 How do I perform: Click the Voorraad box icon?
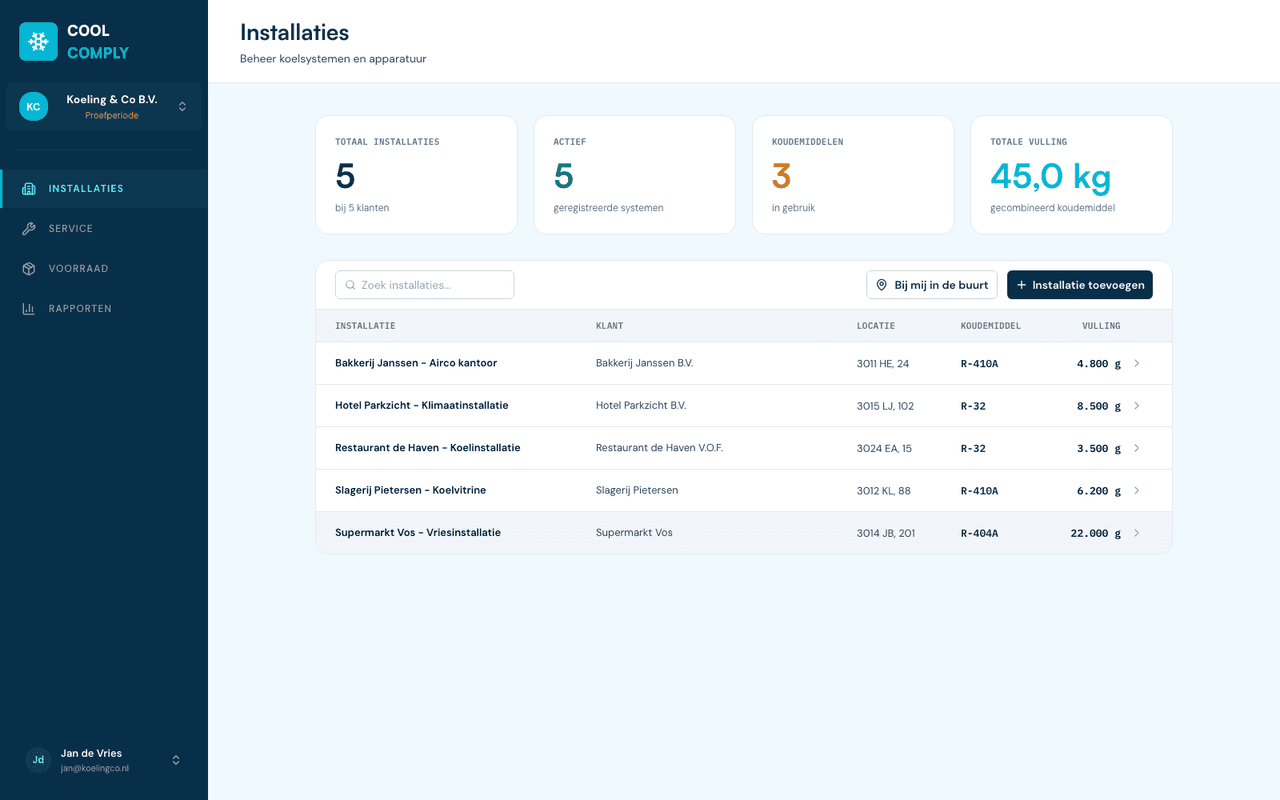(29, 269)
